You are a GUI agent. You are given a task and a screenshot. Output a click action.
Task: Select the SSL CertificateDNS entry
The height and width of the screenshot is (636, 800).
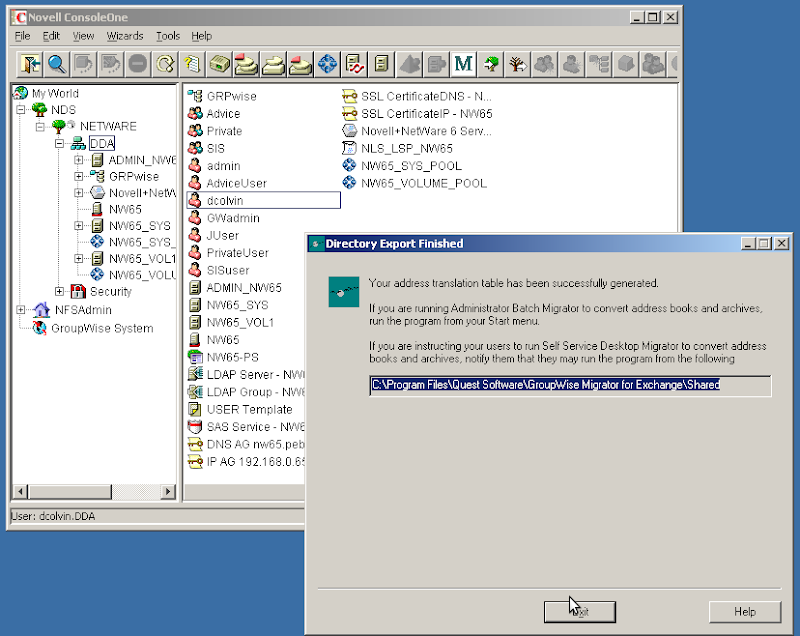[x=426, y=96]
